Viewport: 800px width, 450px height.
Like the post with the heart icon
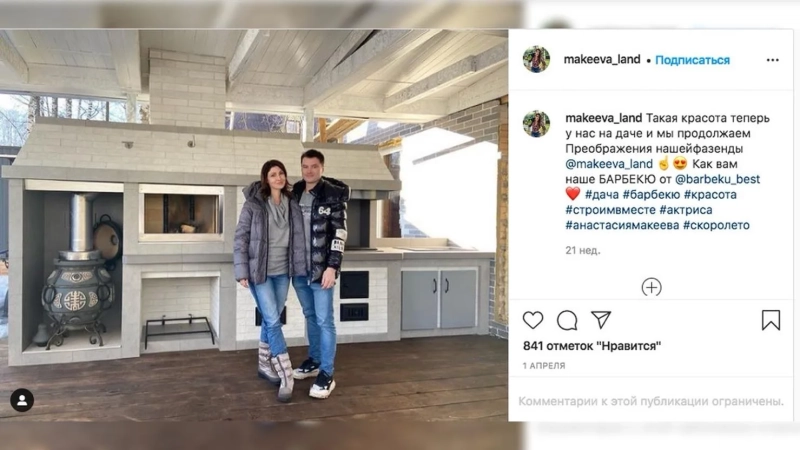[533, 320]
